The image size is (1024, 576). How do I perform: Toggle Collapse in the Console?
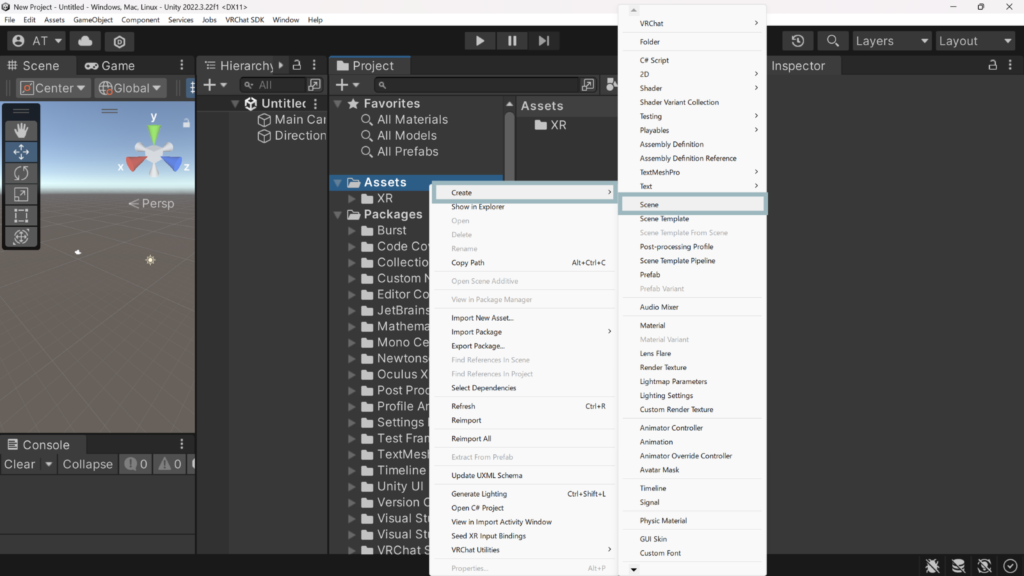87,464
